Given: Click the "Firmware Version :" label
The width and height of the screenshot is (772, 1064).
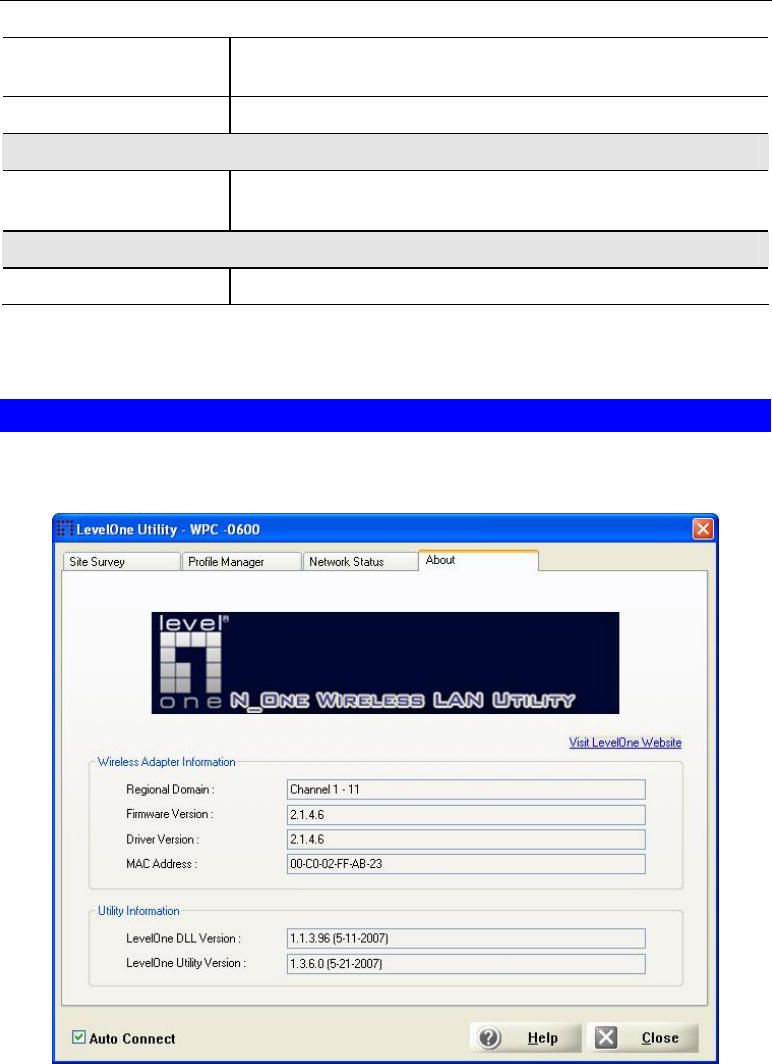Looking at the screenshot, I should coord(170,814).
